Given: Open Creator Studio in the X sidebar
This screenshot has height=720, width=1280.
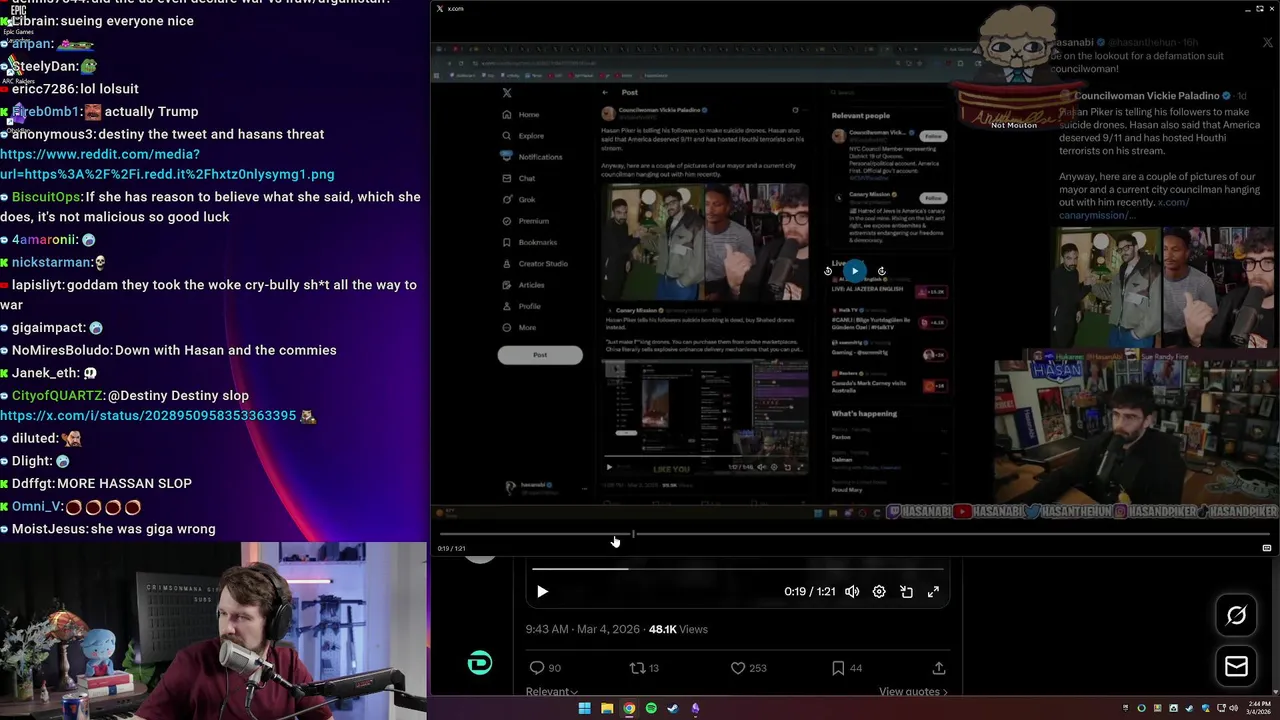Looking at the screenshot, I should pyautogui.click(x=535, y=263).
